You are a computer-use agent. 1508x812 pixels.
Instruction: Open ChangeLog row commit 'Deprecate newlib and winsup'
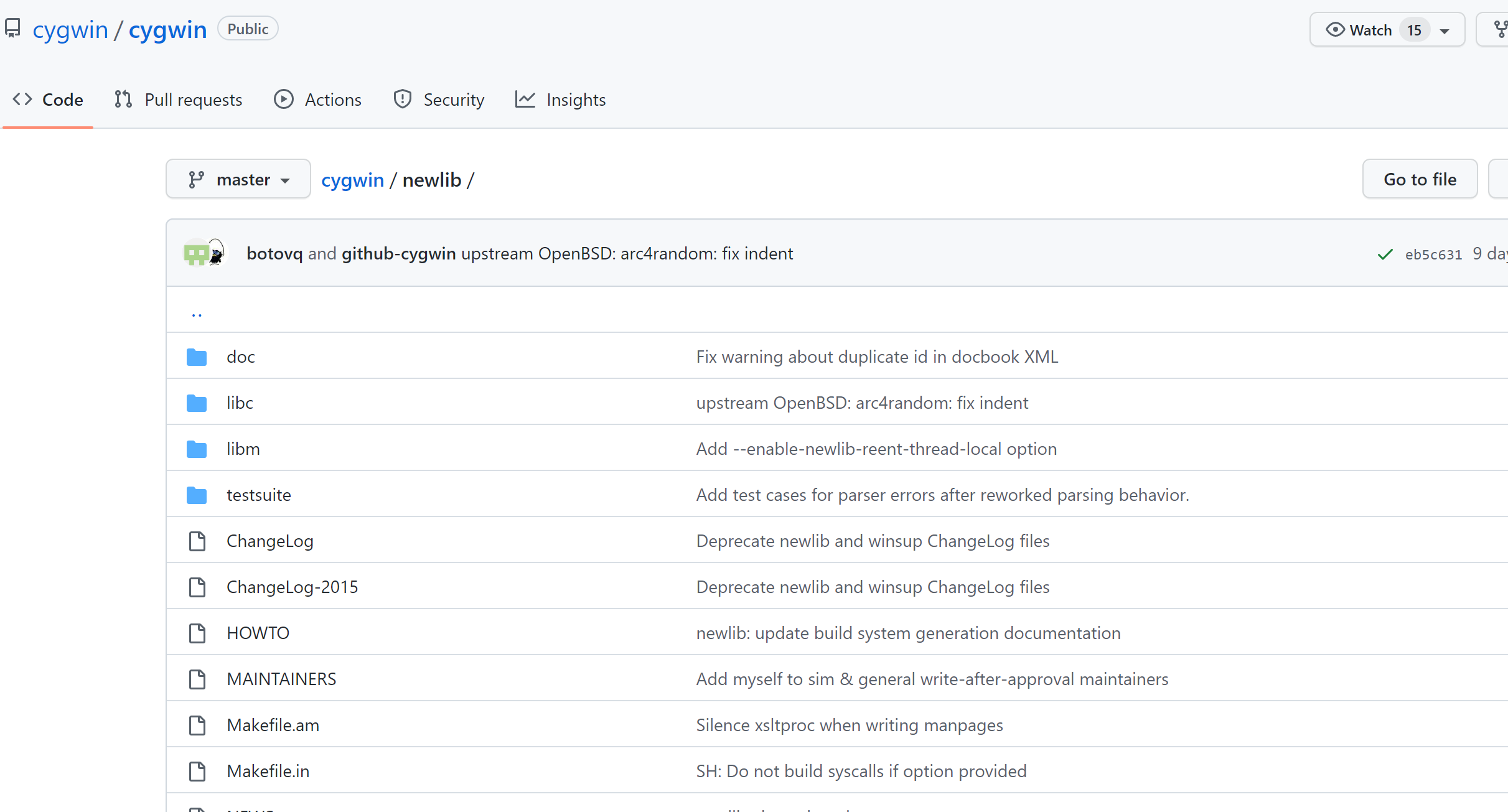873,541
